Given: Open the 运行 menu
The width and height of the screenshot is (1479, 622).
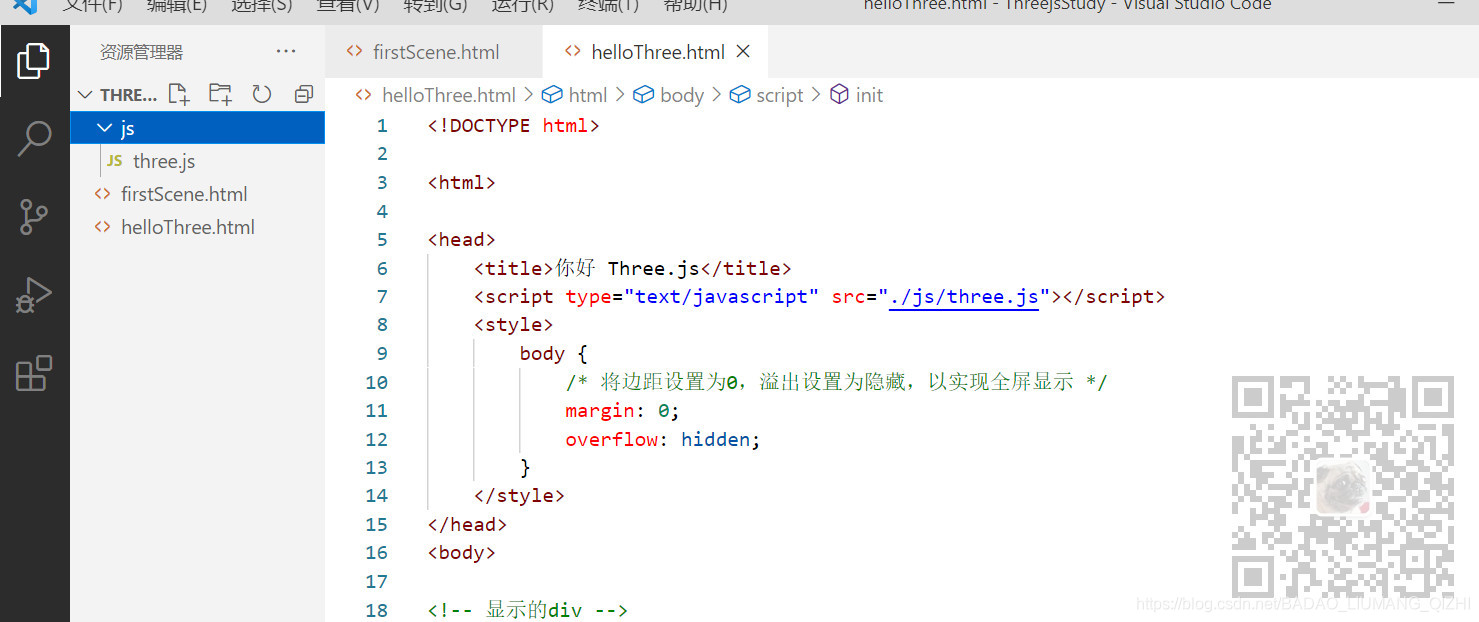Looking at the screenshot, I should pyautogui.click(x=521, y=7).
